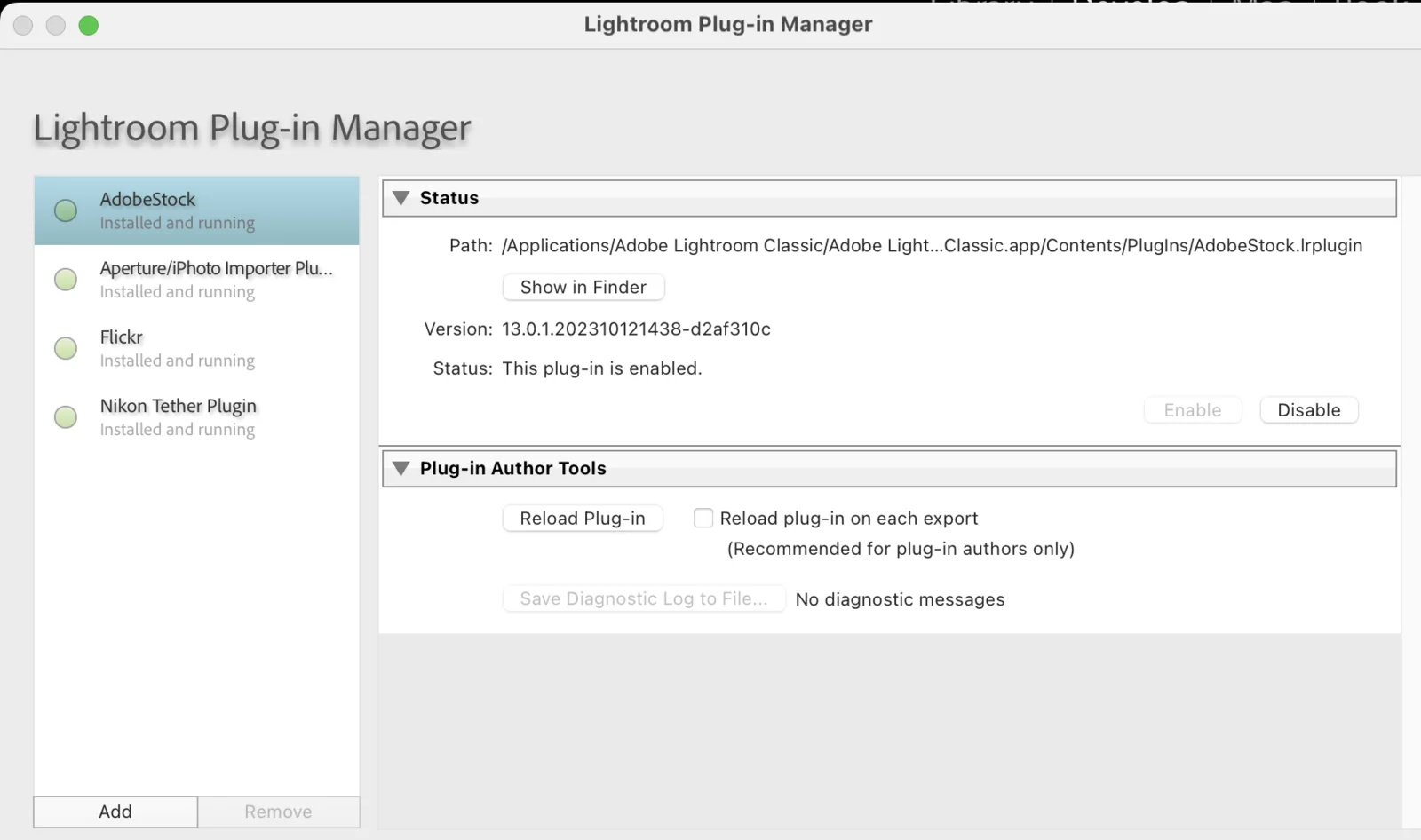Image resolution: width=1421 pixels, height=840 pixels.
Task: Click the status circle beside Flickr
Action: point(66,348)
